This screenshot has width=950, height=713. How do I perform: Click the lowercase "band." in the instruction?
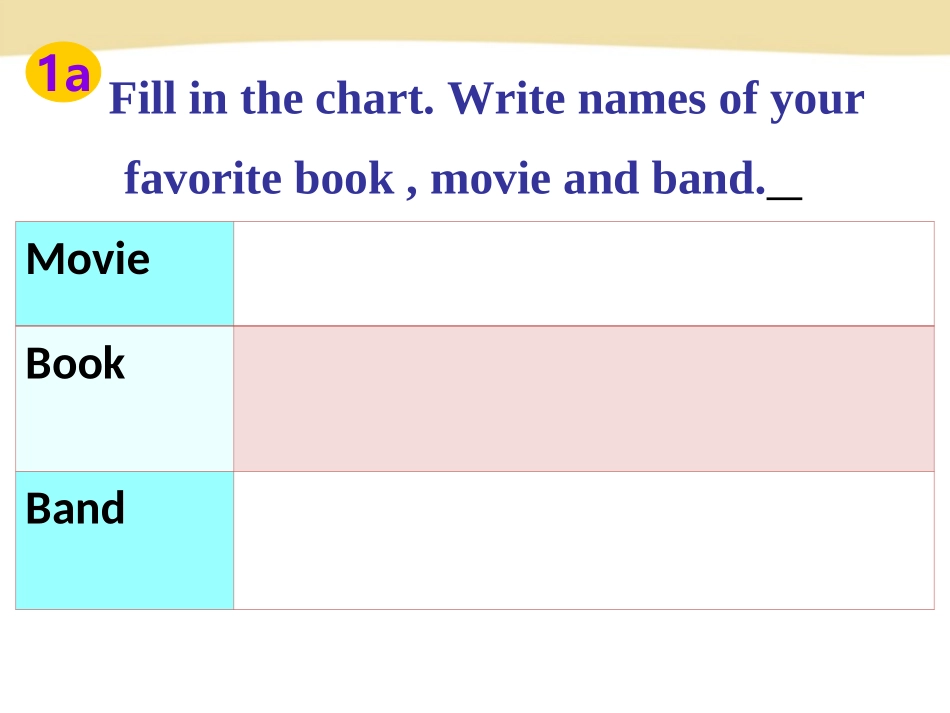(x=708, y=179)
